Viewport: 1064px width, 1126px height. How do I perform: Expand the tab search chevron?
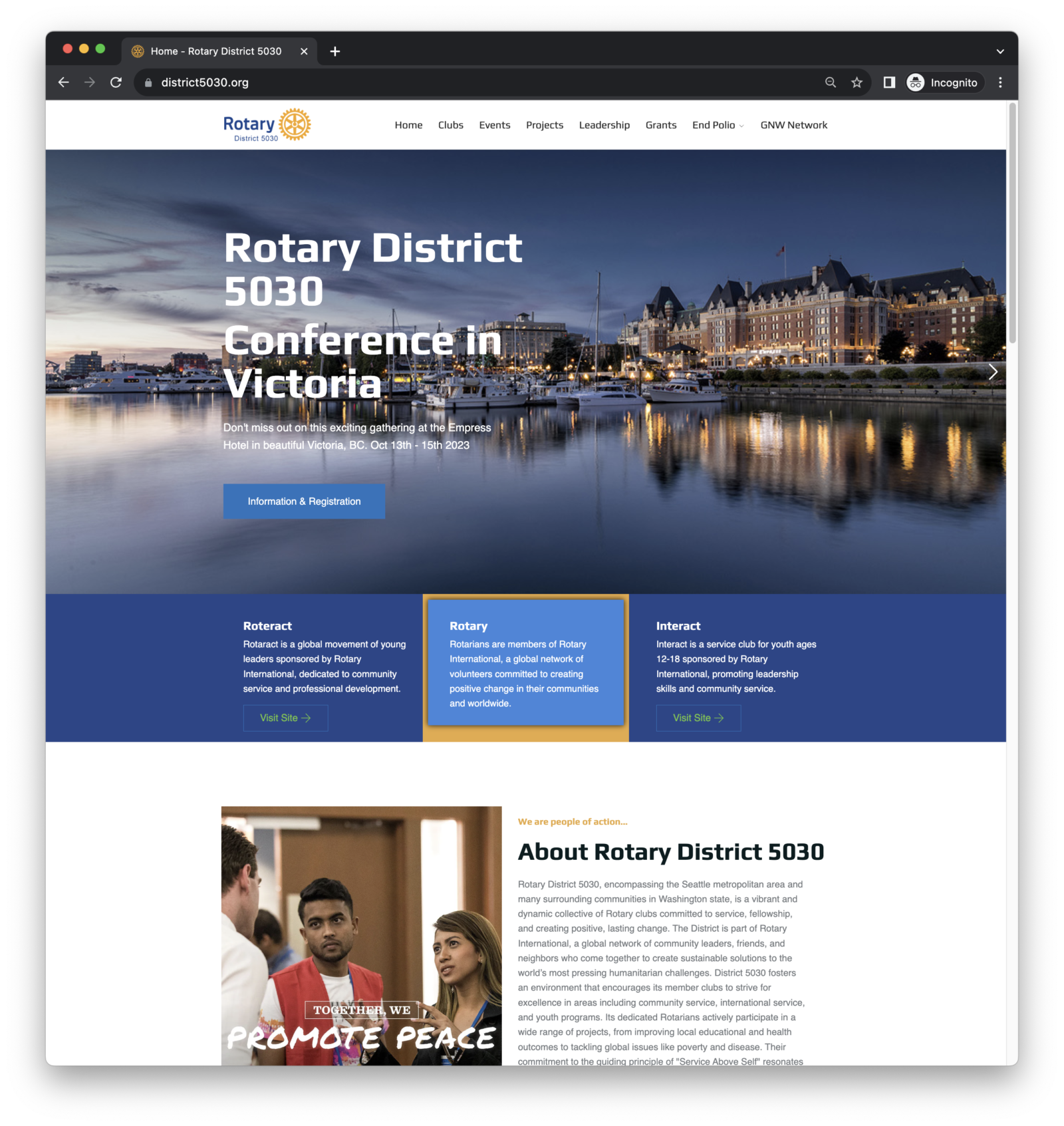(x=1000, y=51)
